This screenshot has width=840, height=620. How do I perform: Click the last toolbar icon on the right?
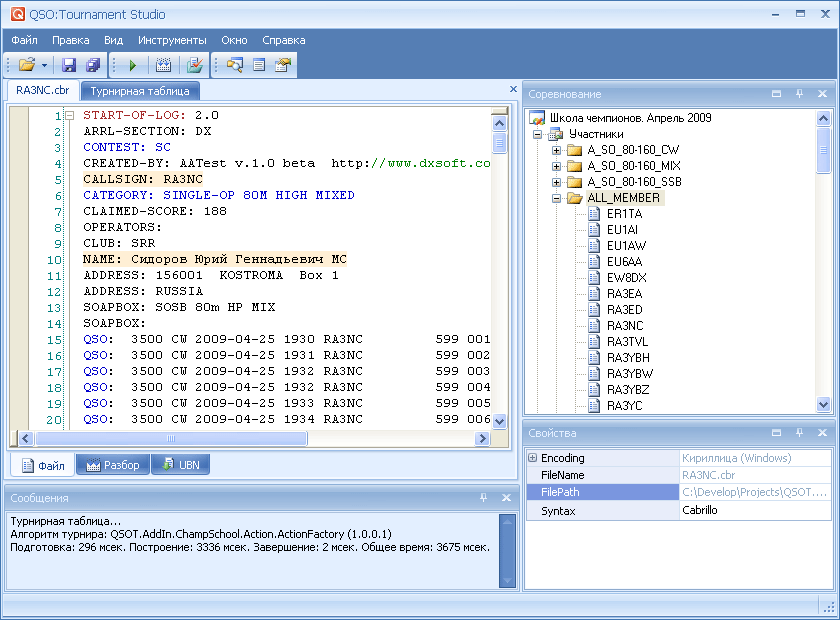pos(283,65)
